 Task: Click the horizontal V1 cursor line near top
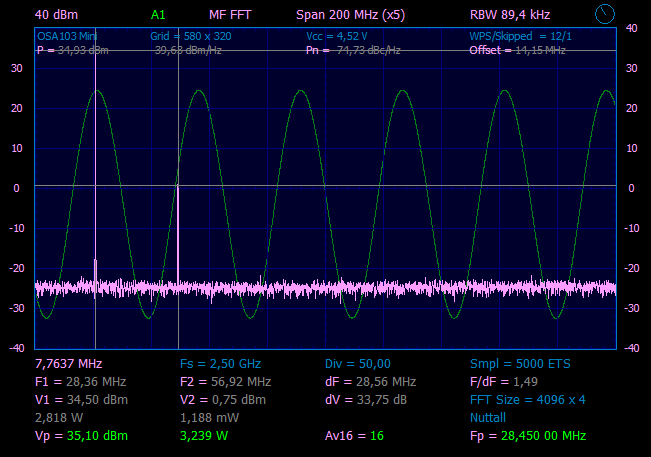400,50
